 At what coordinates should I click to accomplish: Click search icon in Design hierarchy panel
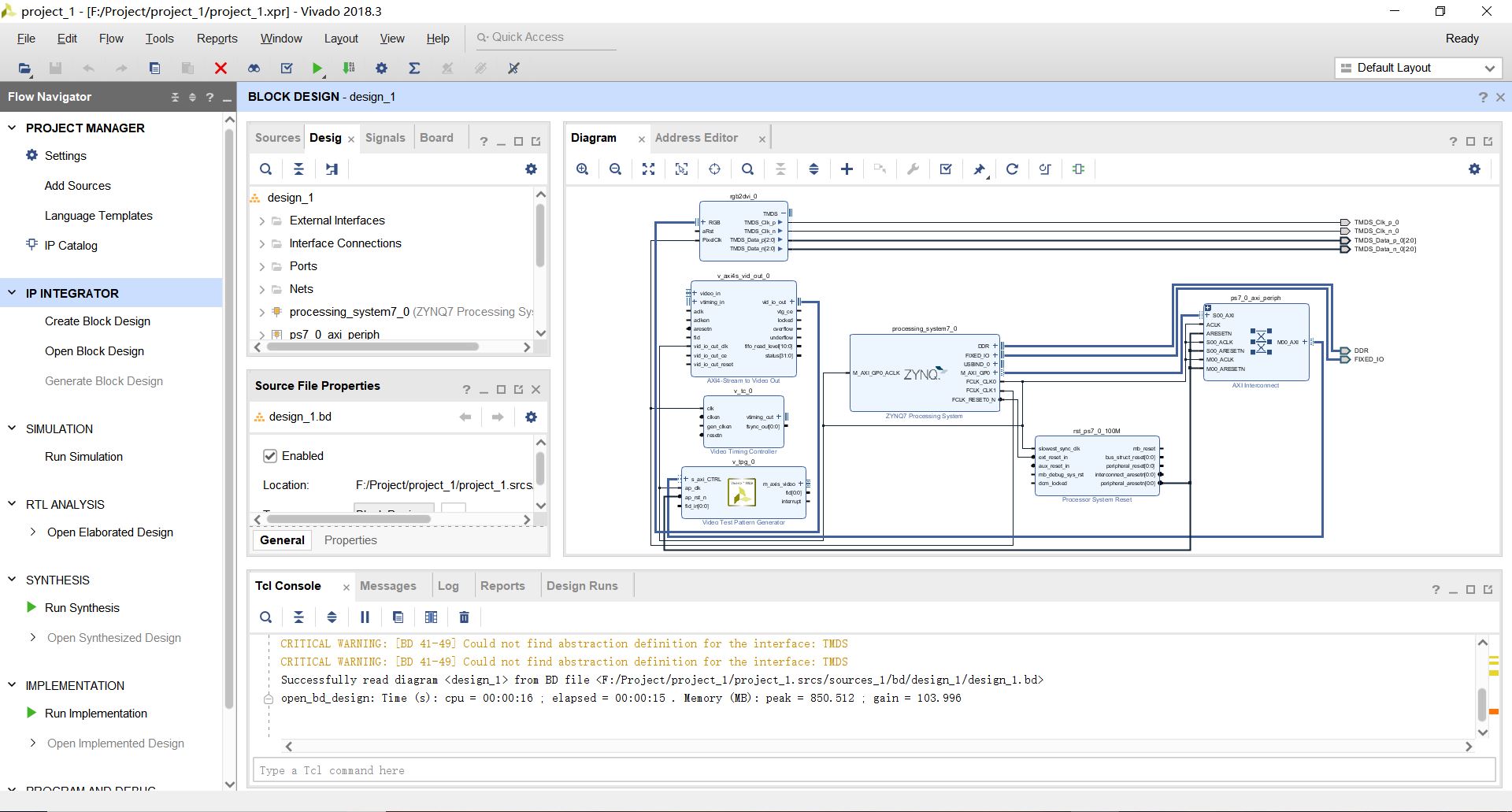pos(266,169)
